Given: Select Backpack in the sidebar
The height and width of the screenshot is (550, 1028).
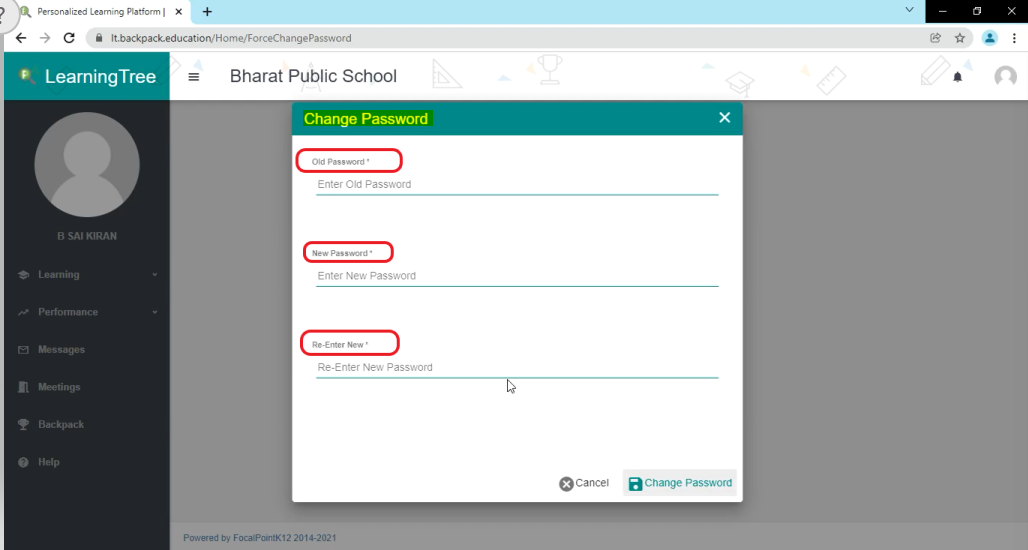Looking at the screenshot, I should pyautogui.click(x=61, y=425).
